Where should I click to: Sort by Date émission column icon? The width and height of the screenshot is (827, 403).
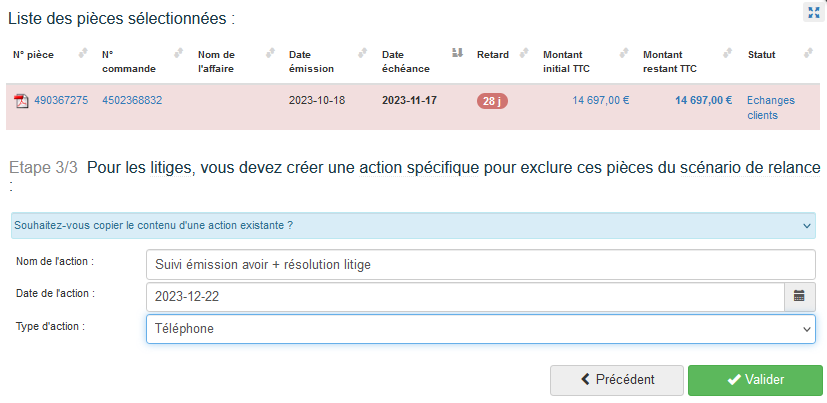[x=363, y=52]
